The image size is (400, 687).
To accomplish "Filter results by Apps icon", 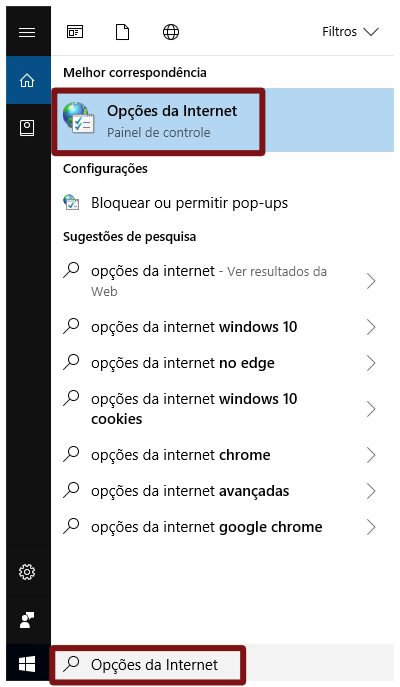I will click(75, 32).
